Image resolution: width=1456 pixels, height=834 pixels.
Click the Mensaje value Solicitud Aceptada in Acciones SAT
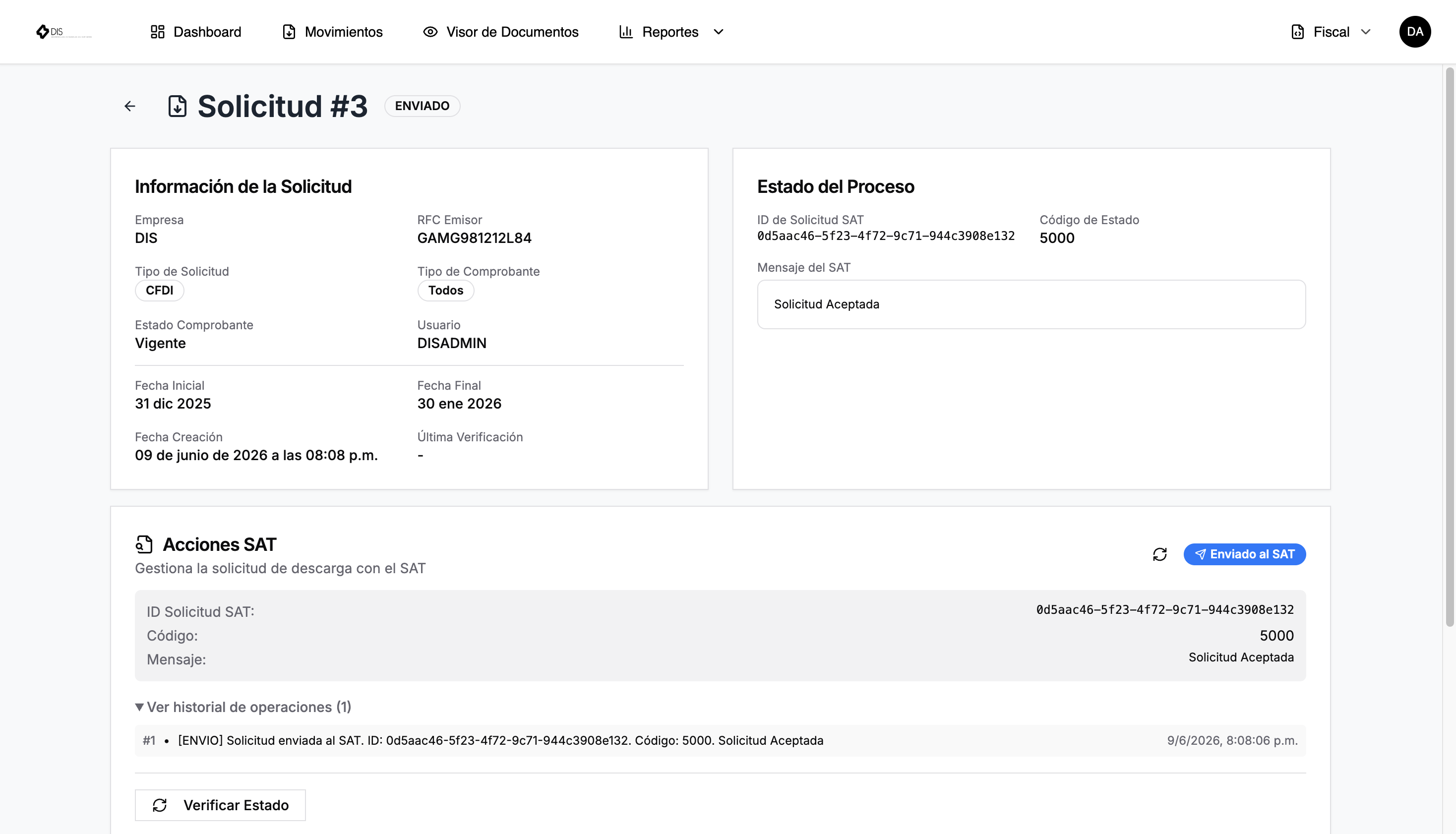click(x=1241, y=657)
